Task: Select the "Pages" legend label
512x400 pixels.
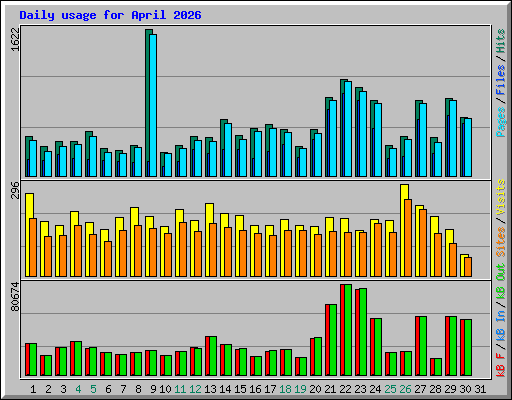Action: click(501, 122)
